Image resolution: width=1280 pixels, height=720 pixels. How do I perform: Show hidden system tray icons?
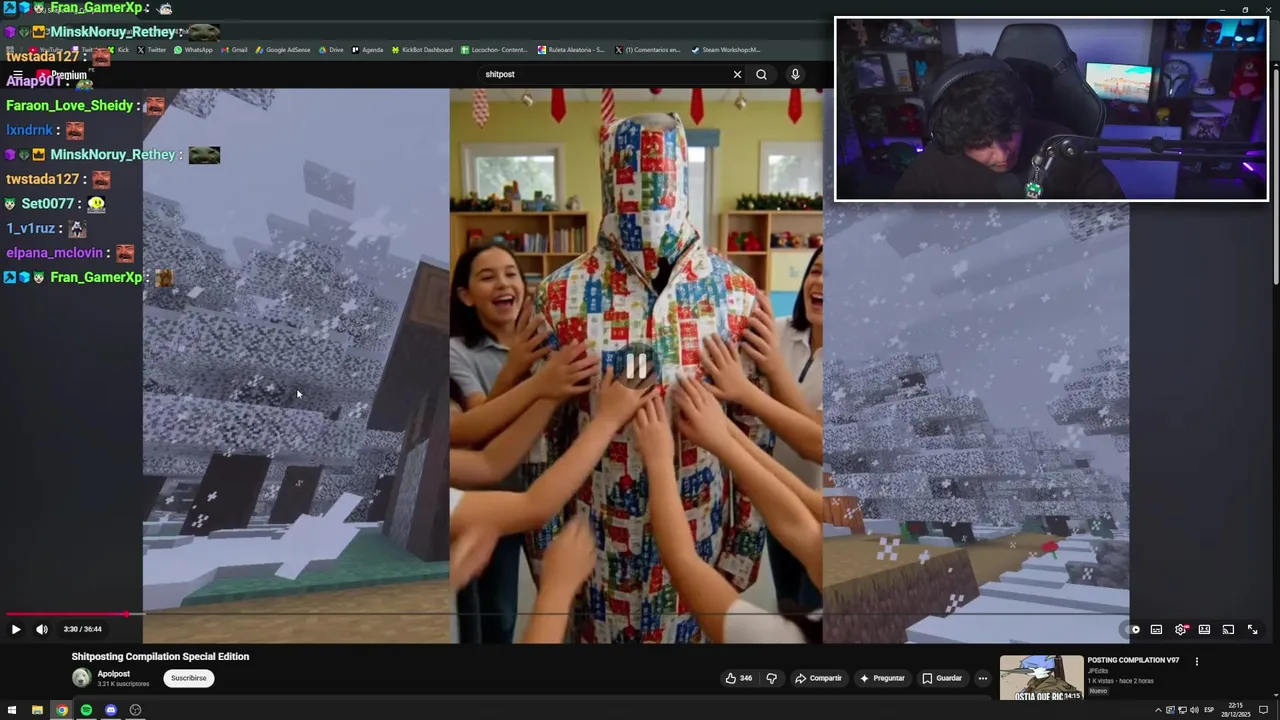(x=1158, y=710)
